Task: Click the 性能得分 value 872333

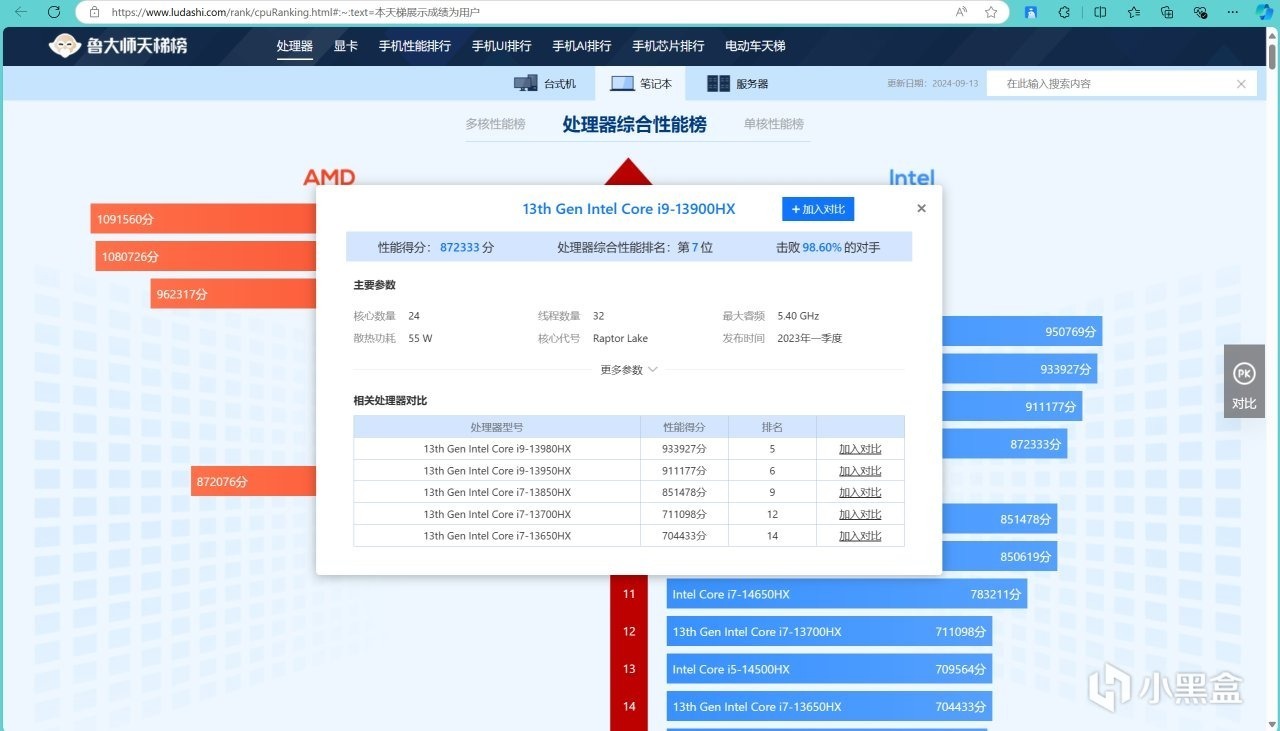Action: point(459,247)
